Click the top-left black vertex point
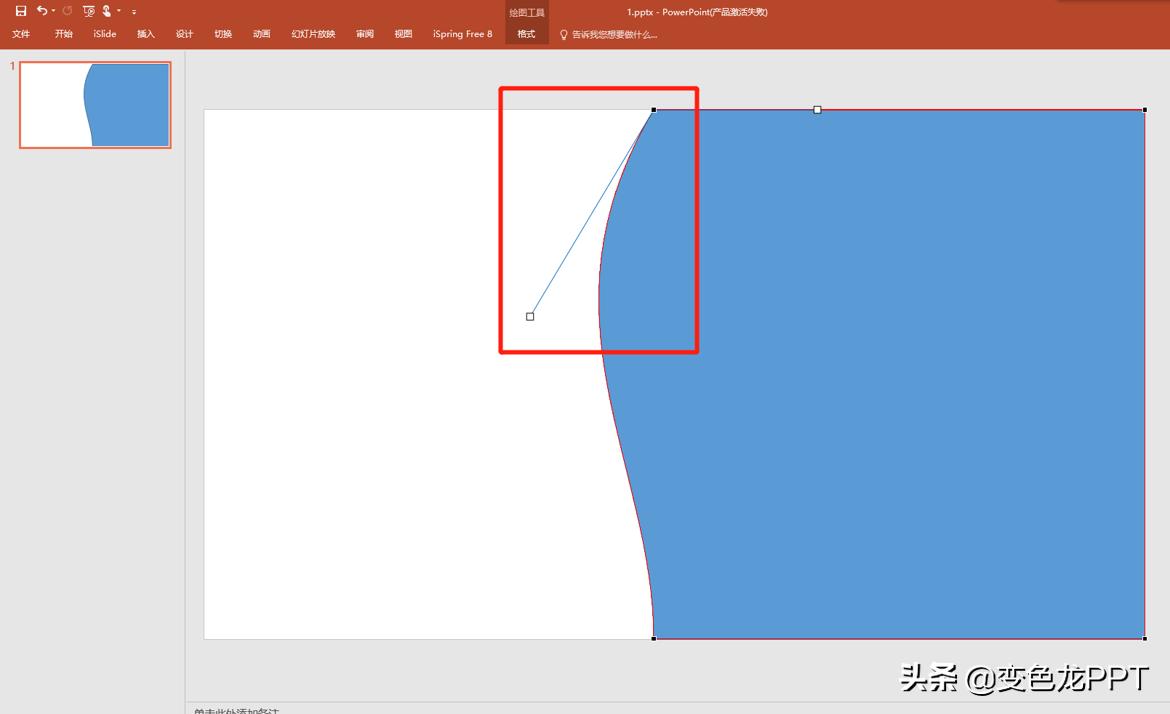Screen dimensions: 1170x714 [x=654, y=110]
